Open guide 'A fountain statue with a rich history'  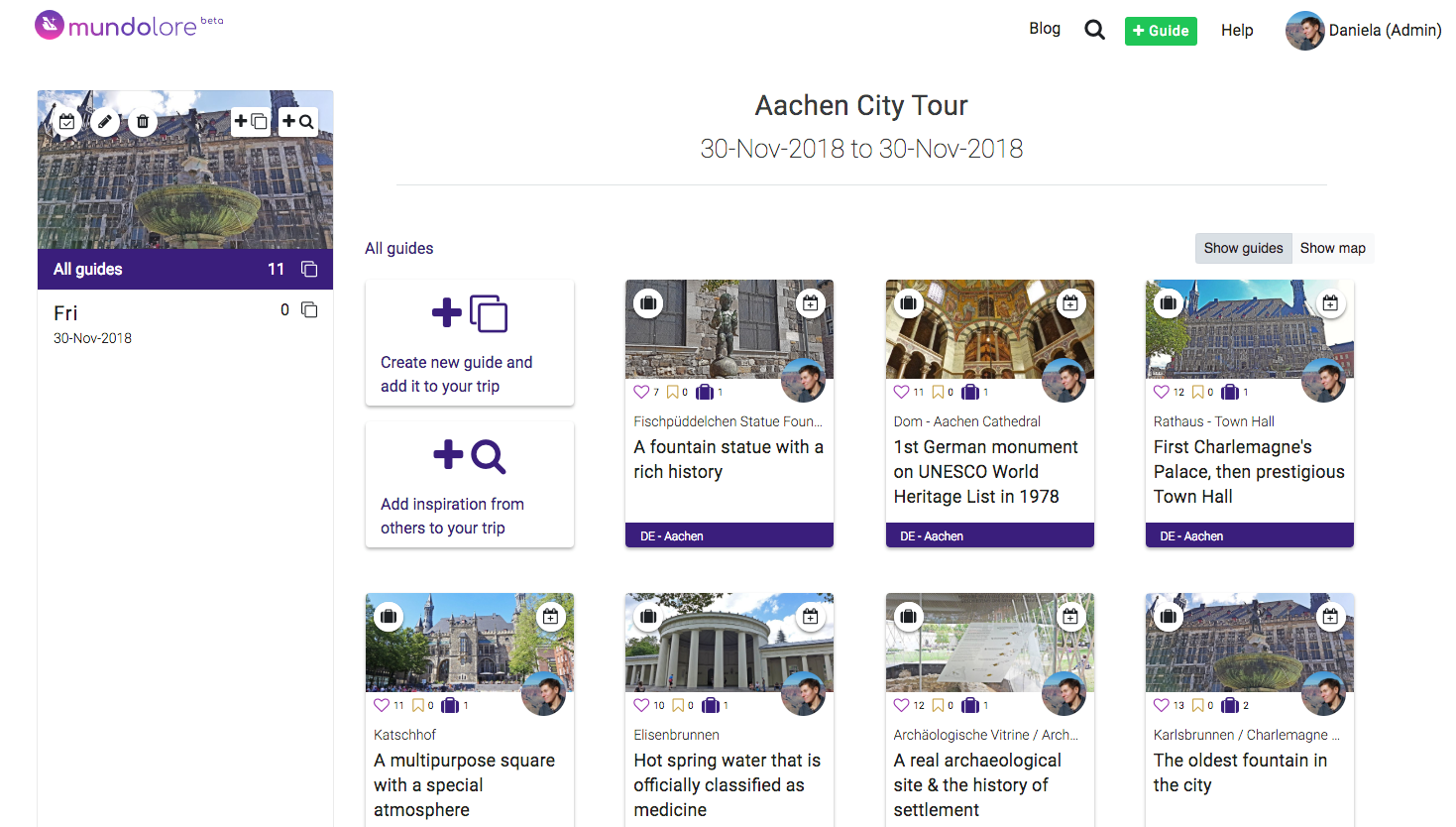coord(728,459)
